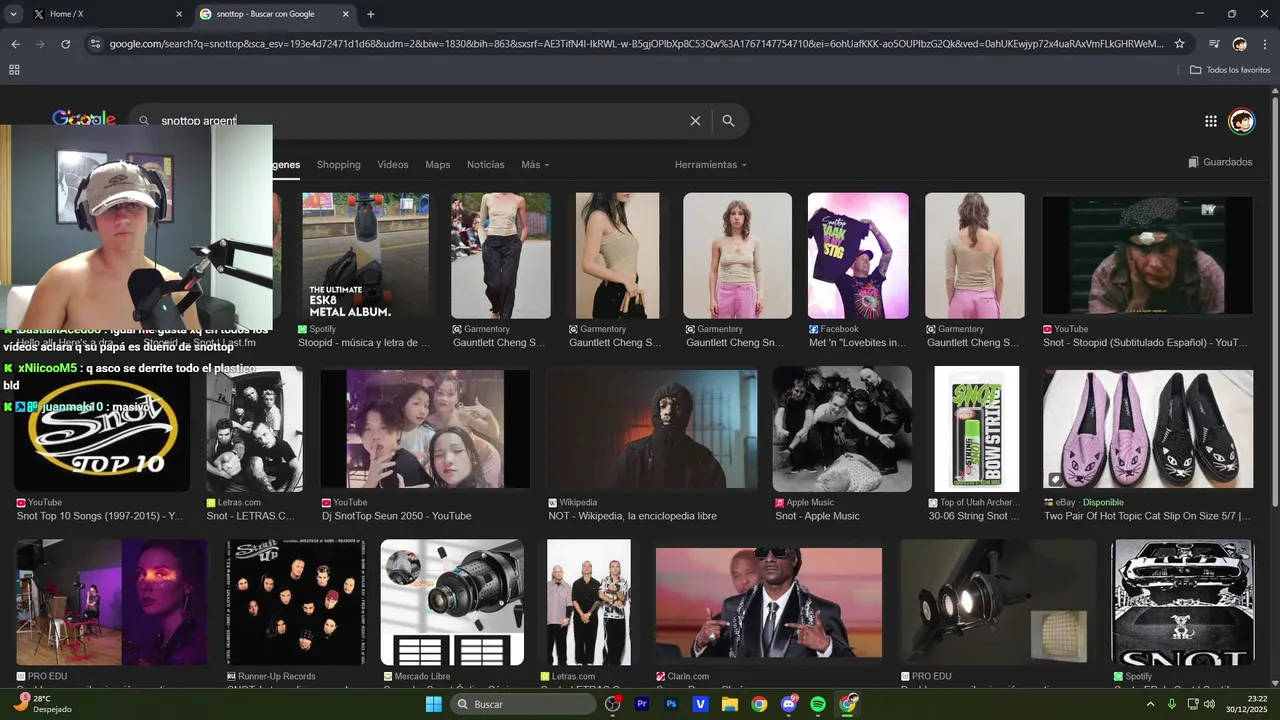
Task: Open the Spotify SNOT album cover image
Action: click(x=1182, y=603)
